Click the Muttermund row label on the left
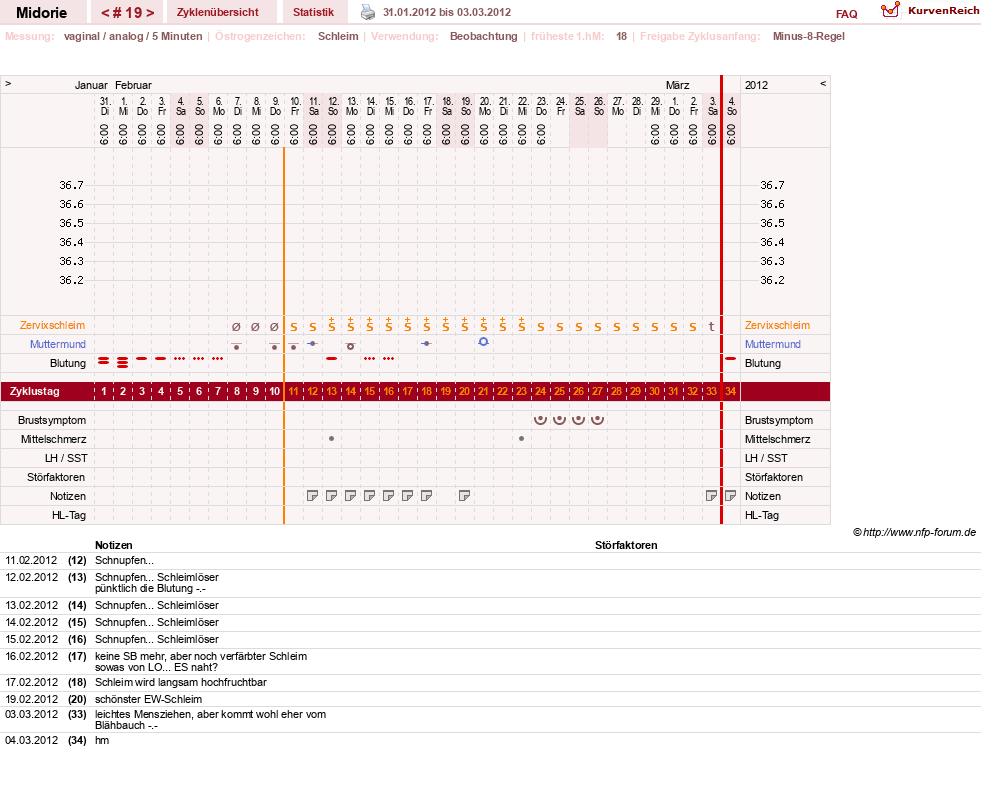981x806 pixels. [x=58, y=344]
